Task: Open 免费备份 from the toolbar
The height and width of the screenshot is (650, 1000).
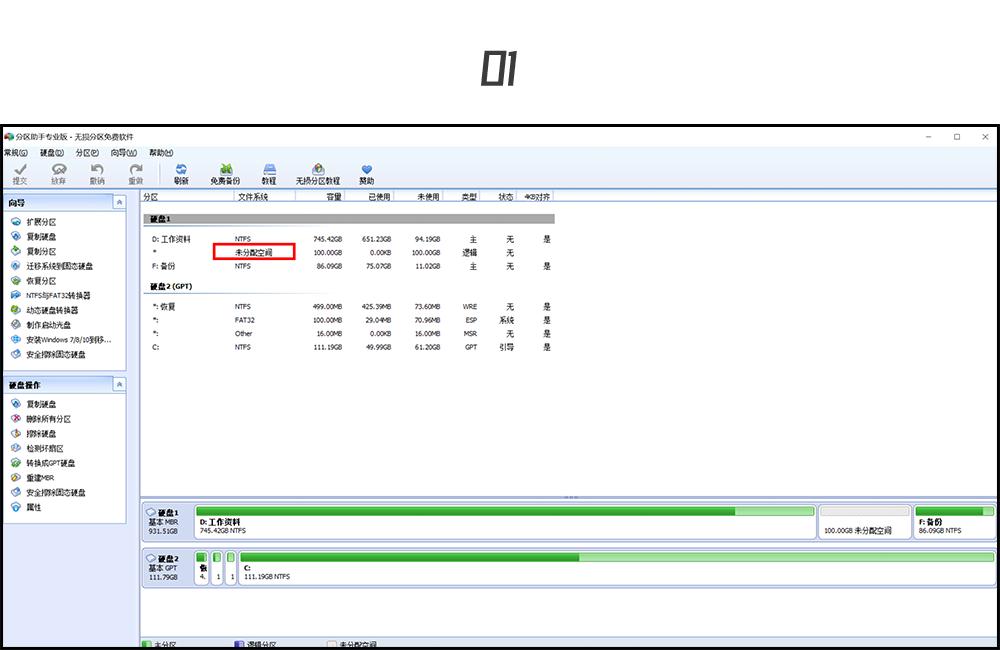Action: click(225, 174)
